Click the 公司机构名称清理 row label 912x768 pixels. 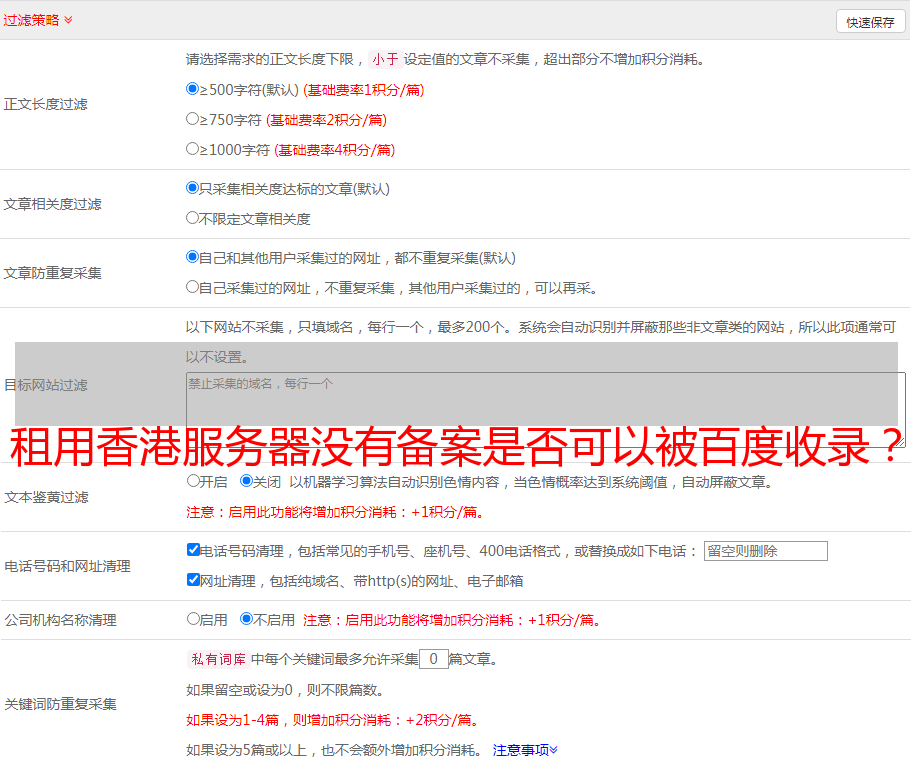click(60, 620)
